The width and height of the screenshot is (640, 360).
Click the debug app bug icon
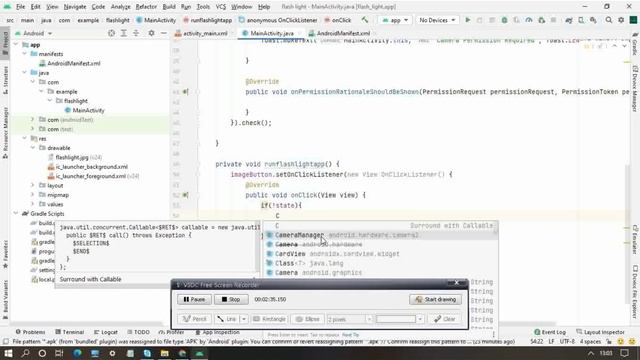point(504,20)
